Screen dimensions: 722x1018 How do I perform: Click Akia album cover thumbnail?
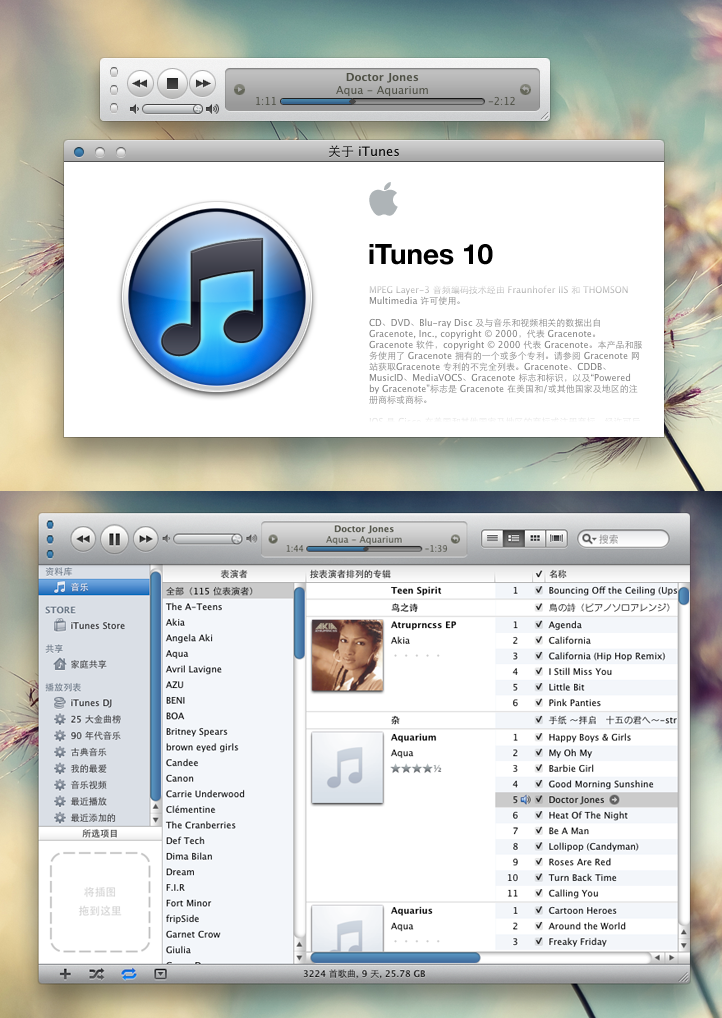coord(347,655)
